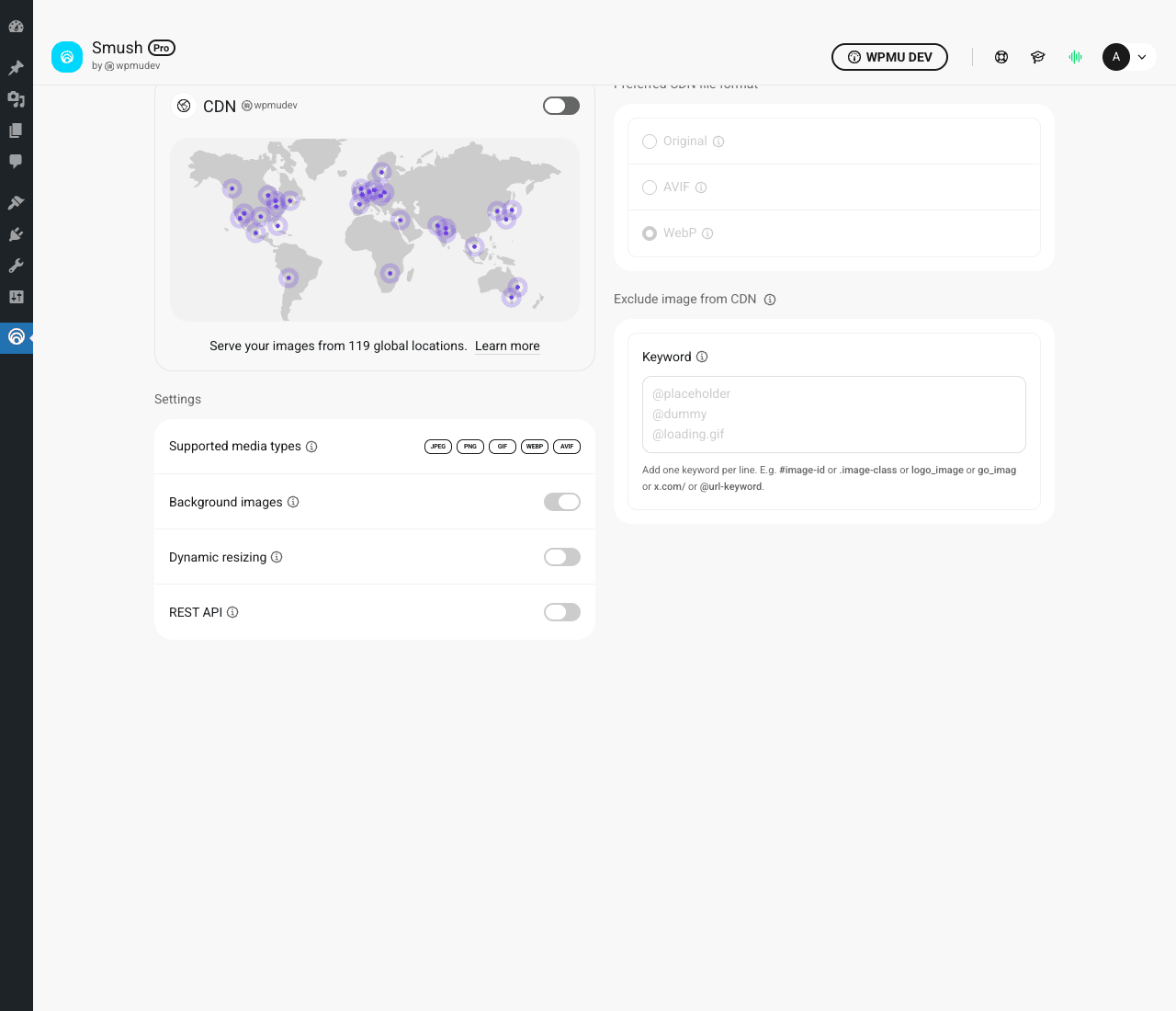The width and height of the screenshot is (1176, 1011).
Task: Open the Plugins plug sidebar icon
Action: point(16,234)
